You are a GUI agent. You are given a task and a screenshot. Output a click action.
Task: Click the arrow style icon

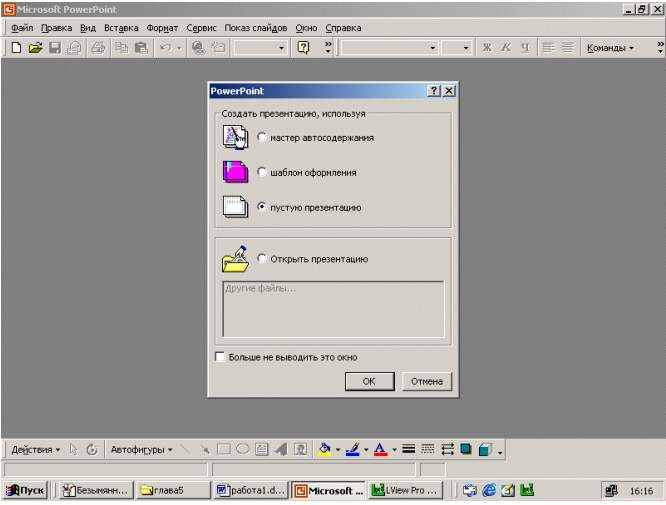tap(447, 449)
